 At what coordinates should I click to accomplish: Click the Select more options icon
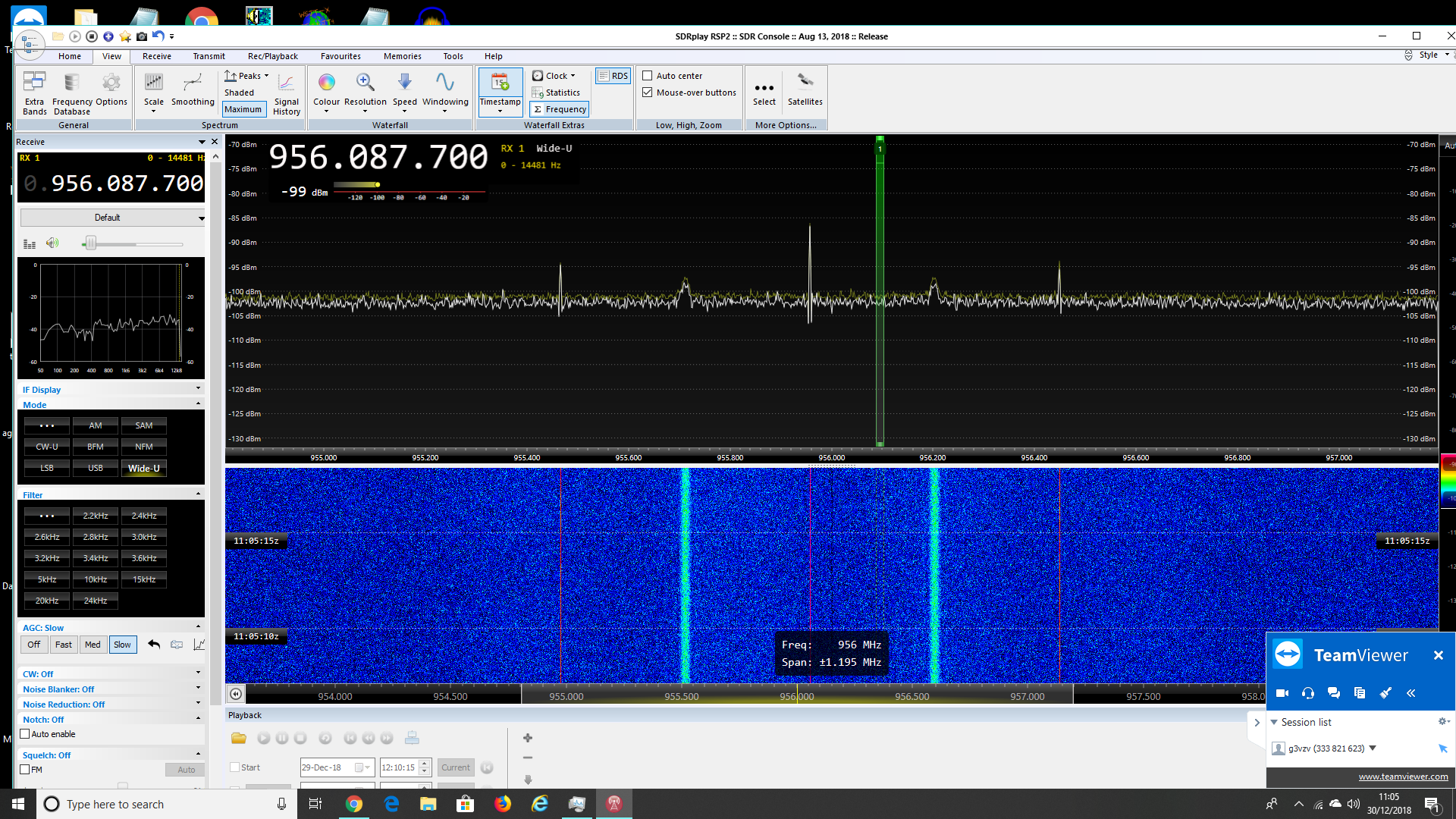click(x=764, y=88)
